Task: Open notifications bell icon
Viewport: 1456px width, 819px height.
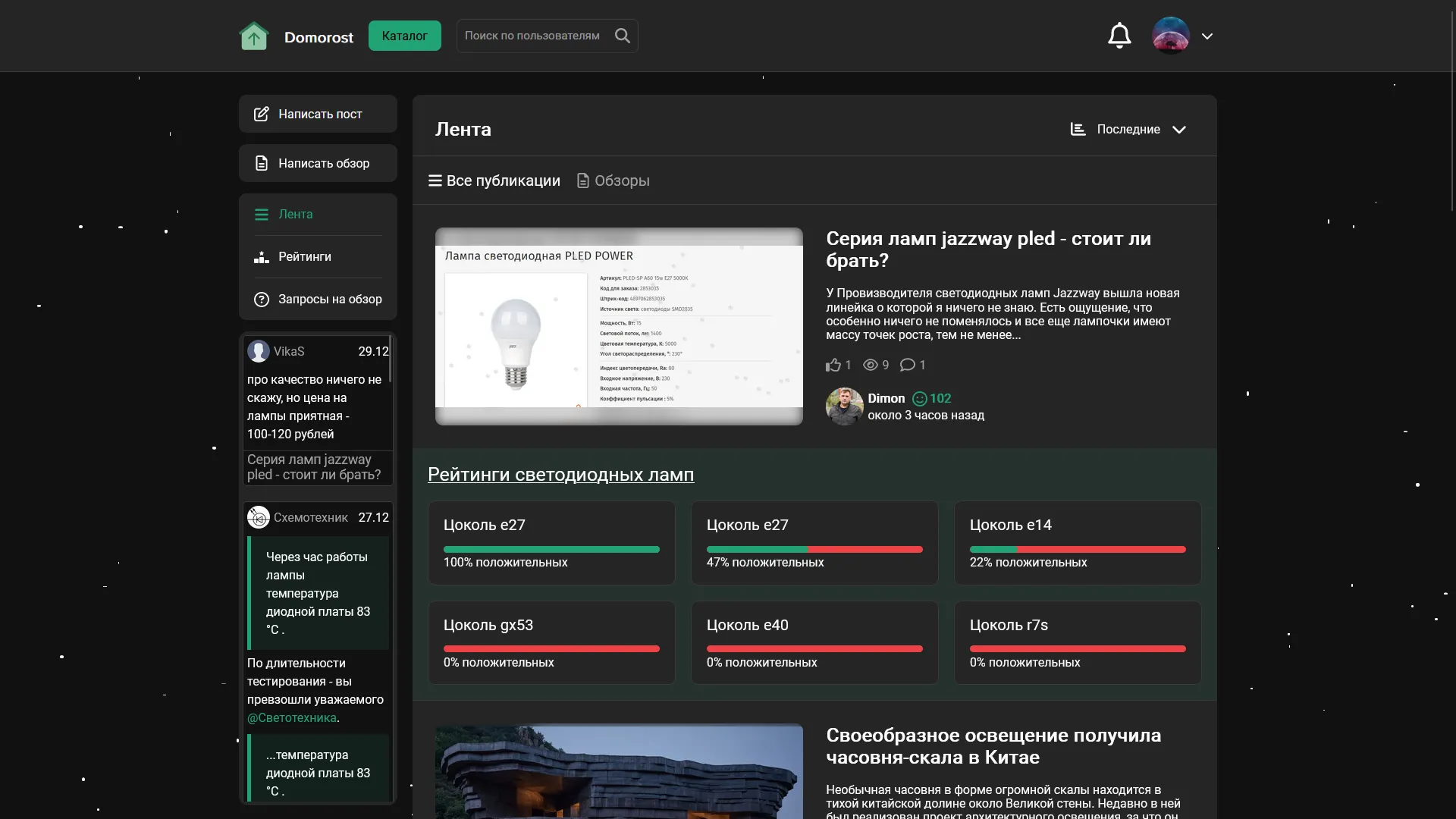Action: [x=1119, y=36]
